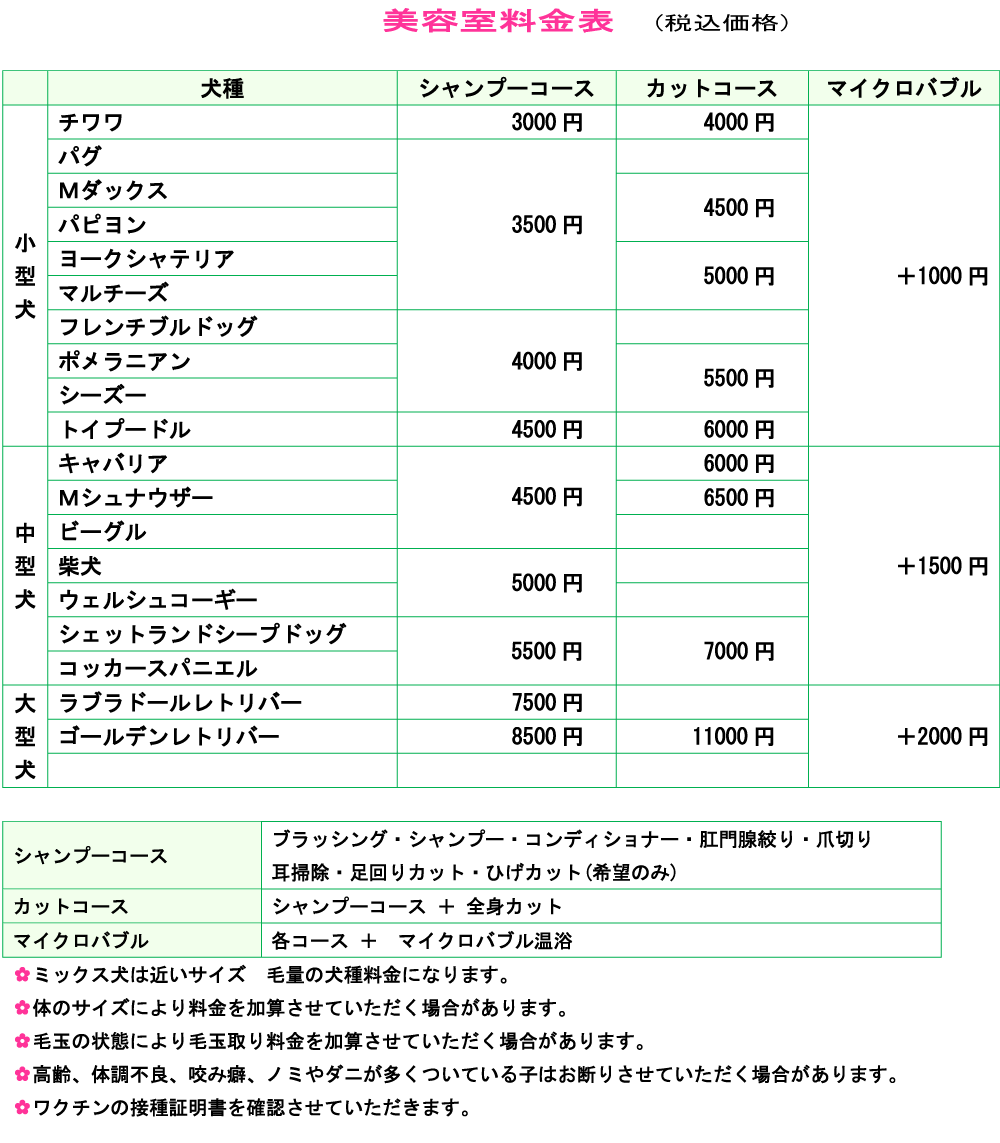Select the empty header cell left of 犬種
1000x1143 pixels.
[x=25, y=88]
